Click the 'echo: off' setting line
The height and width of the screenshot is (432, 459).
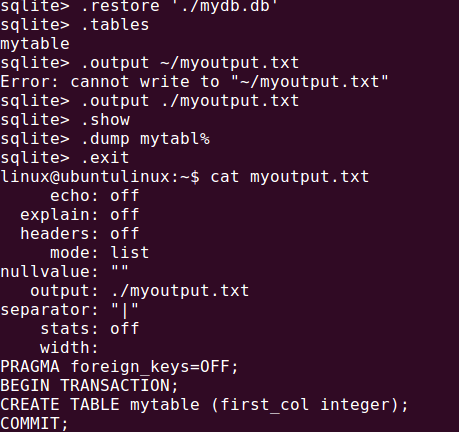pos(95,196)
